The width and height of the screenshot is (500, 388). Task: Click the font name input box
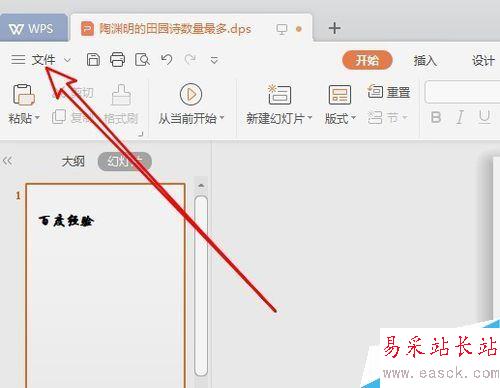click(x=463, y=91)
